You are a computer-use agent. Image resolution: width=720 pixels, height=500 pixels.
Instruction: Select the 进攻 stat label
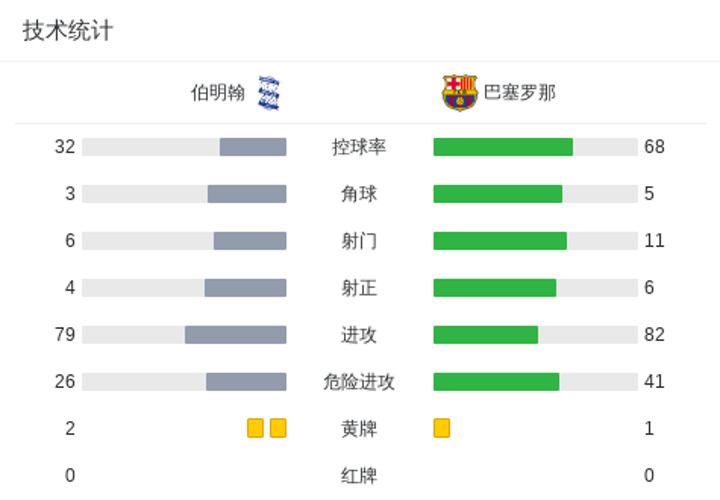point(359,335)
